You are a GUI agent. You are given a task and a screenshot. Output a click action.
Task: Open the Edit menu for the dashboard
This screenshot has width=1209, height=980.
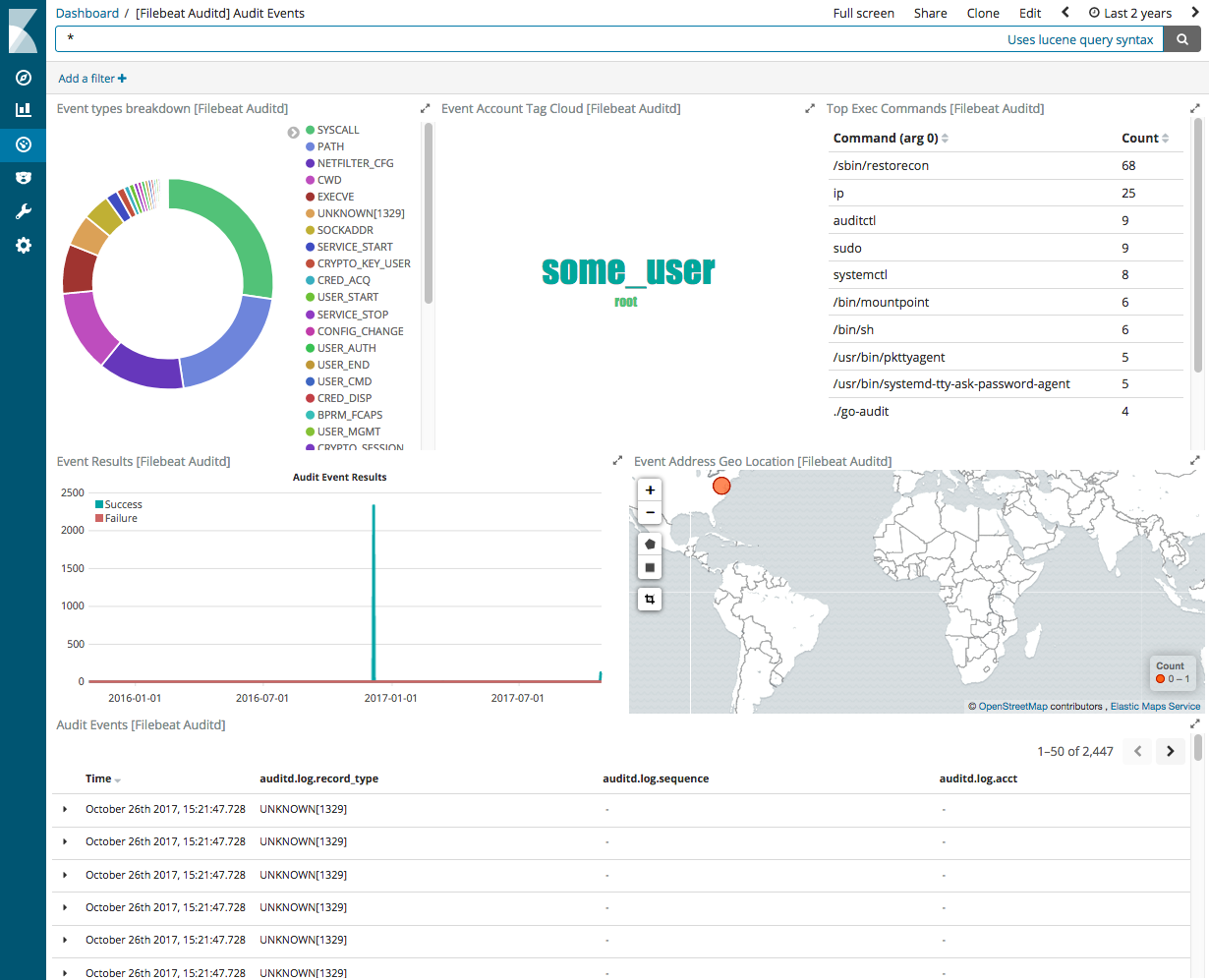click(x=1029, y=13)
